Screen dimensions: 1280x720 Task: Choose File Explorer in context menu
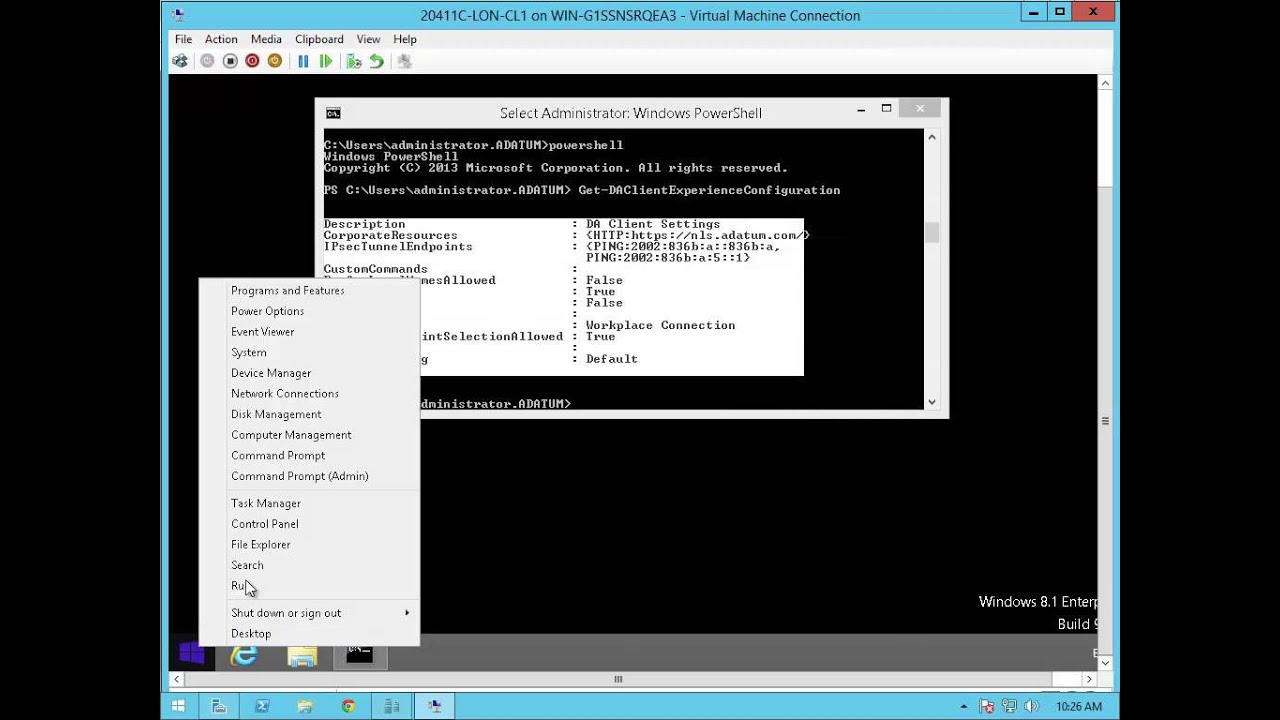coord(309,544)
